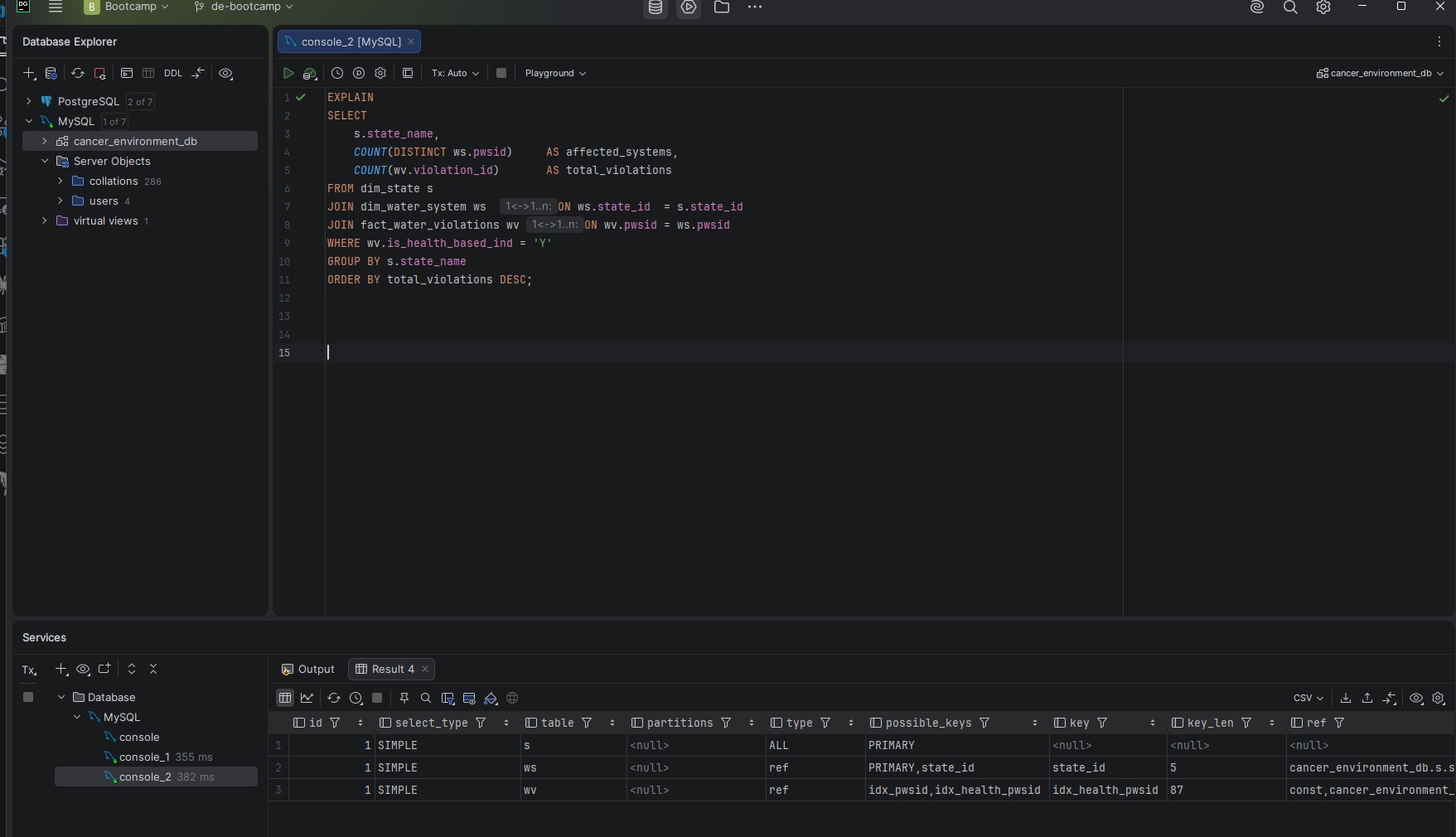Close the console_2 [MySQL] tab
The width and height of the screenshot is (1456, 837).
coord(411,41)
